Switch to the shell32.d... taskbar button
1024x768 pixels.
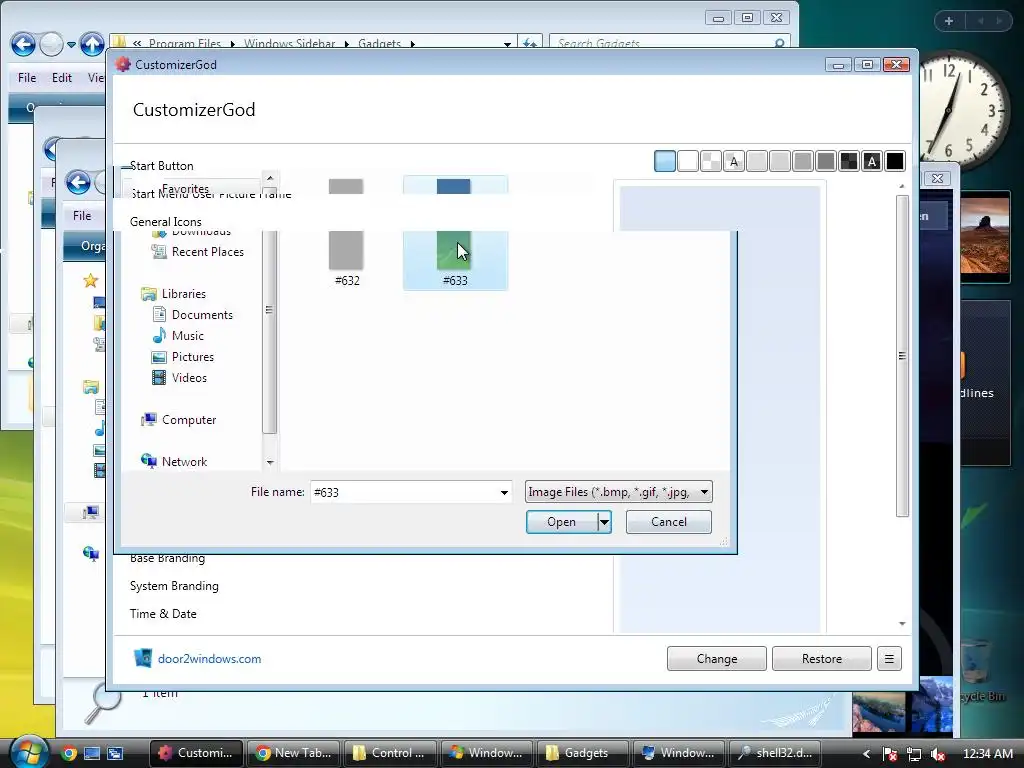(x=775, y=753)
